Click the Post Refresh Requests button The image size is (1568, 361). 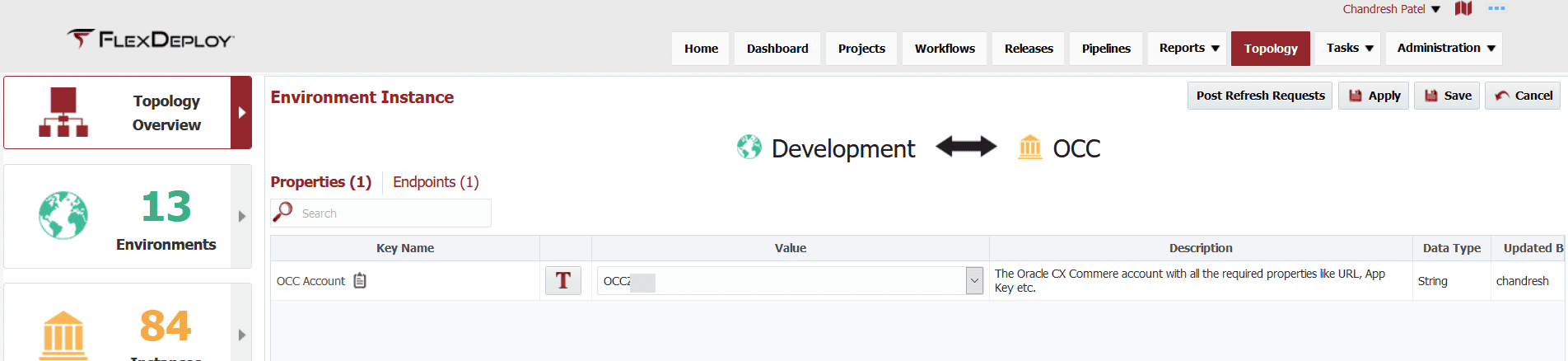(x=1260, y=96)
